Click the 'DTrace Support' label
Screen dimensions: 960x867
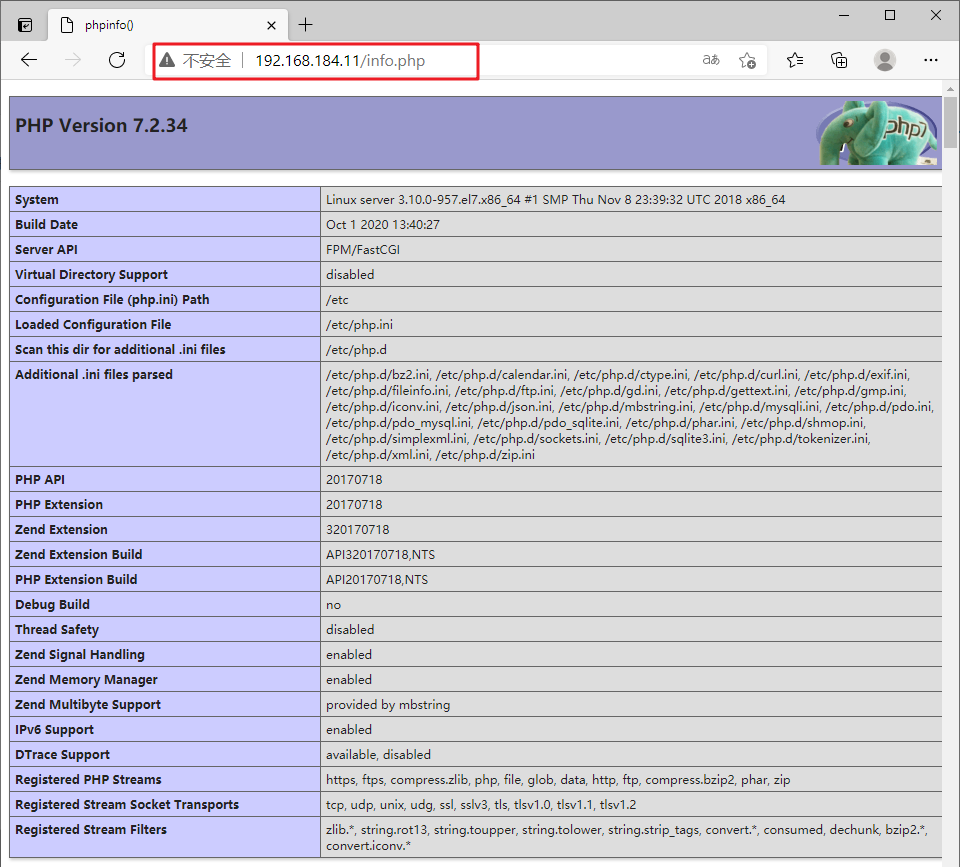click(62, 755)
